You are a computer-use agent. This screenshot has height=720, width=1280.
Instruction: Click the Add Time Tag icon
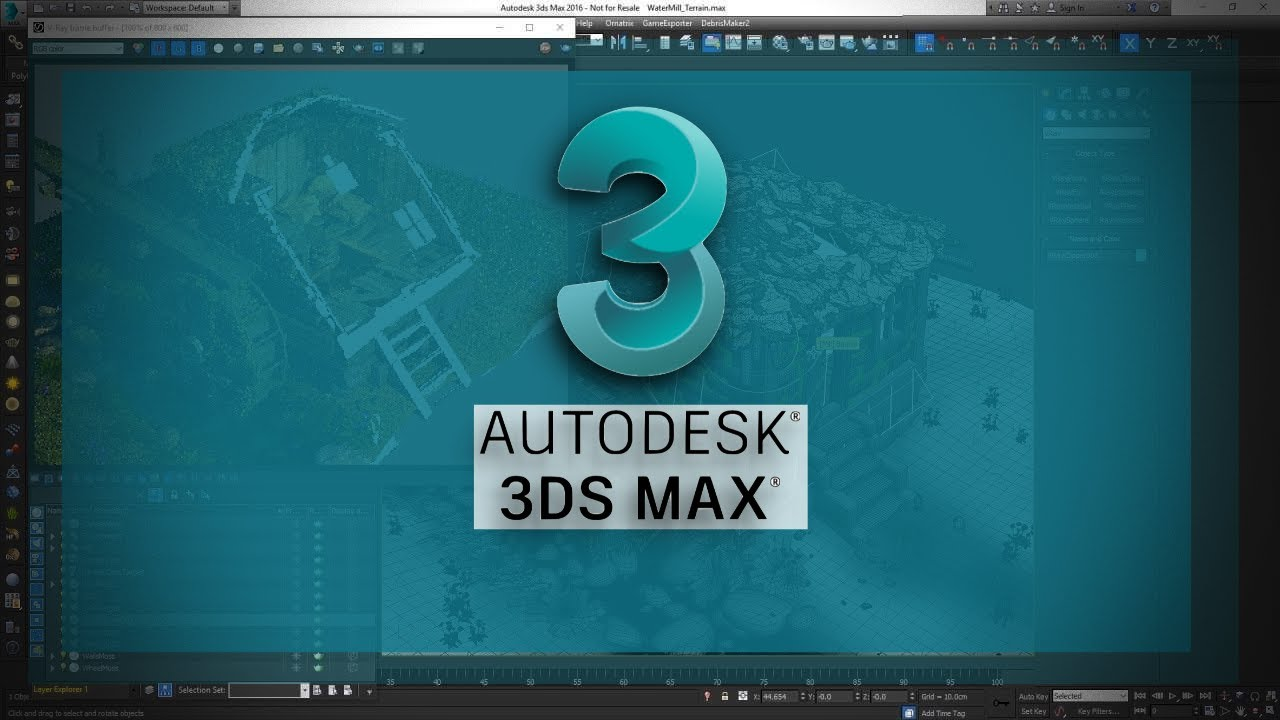tap(909, 711)
